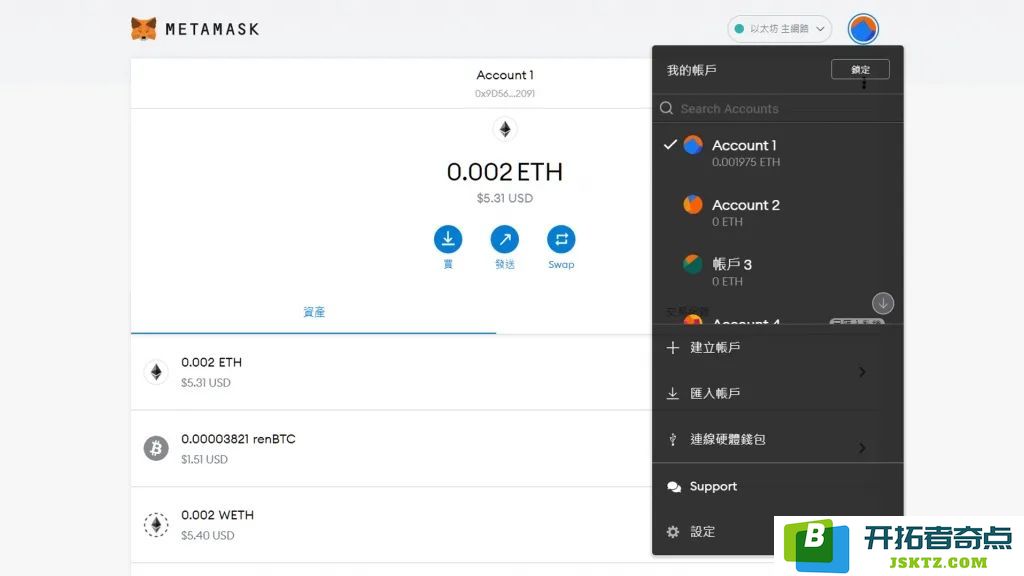Screen dimensions: 1024x576
Task: Switch to Account 2
Action: (777, 212)
